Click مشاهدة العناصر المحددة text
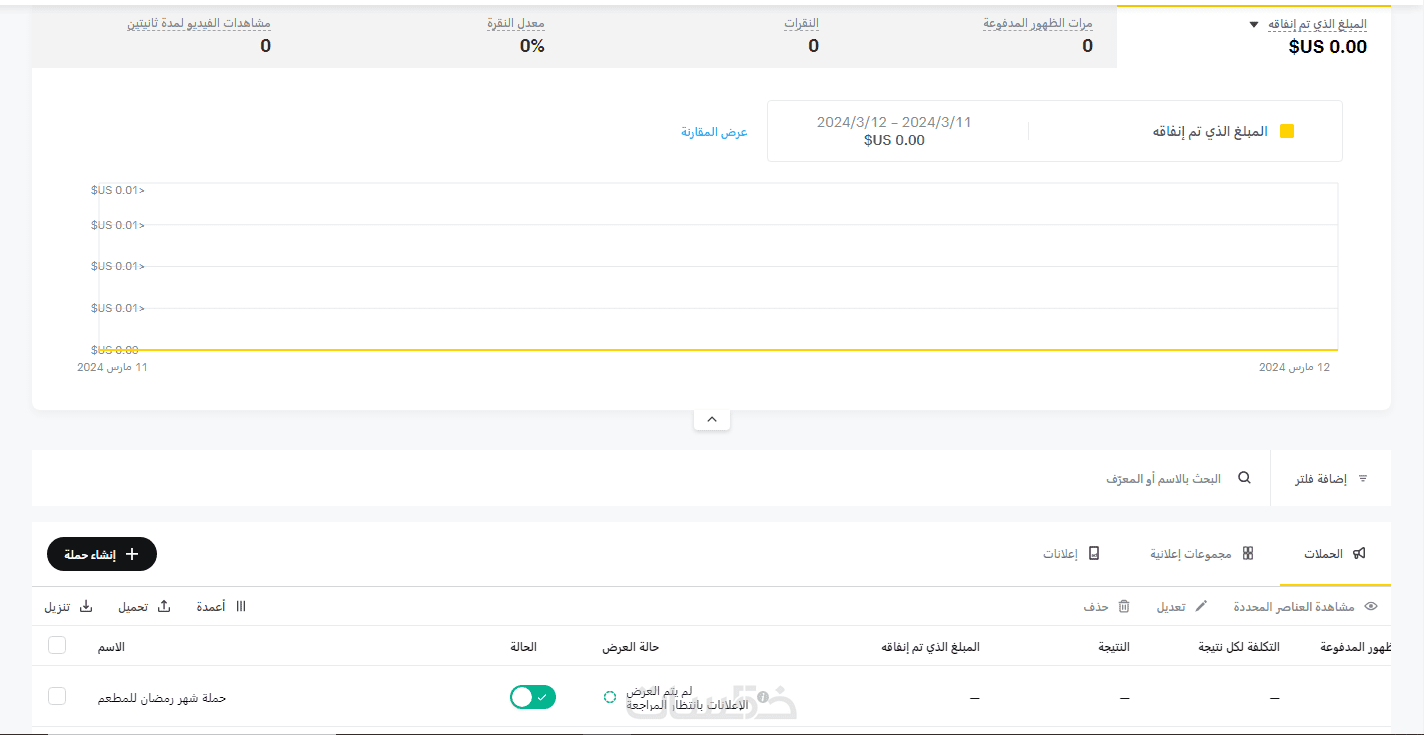 point(1293,607)
